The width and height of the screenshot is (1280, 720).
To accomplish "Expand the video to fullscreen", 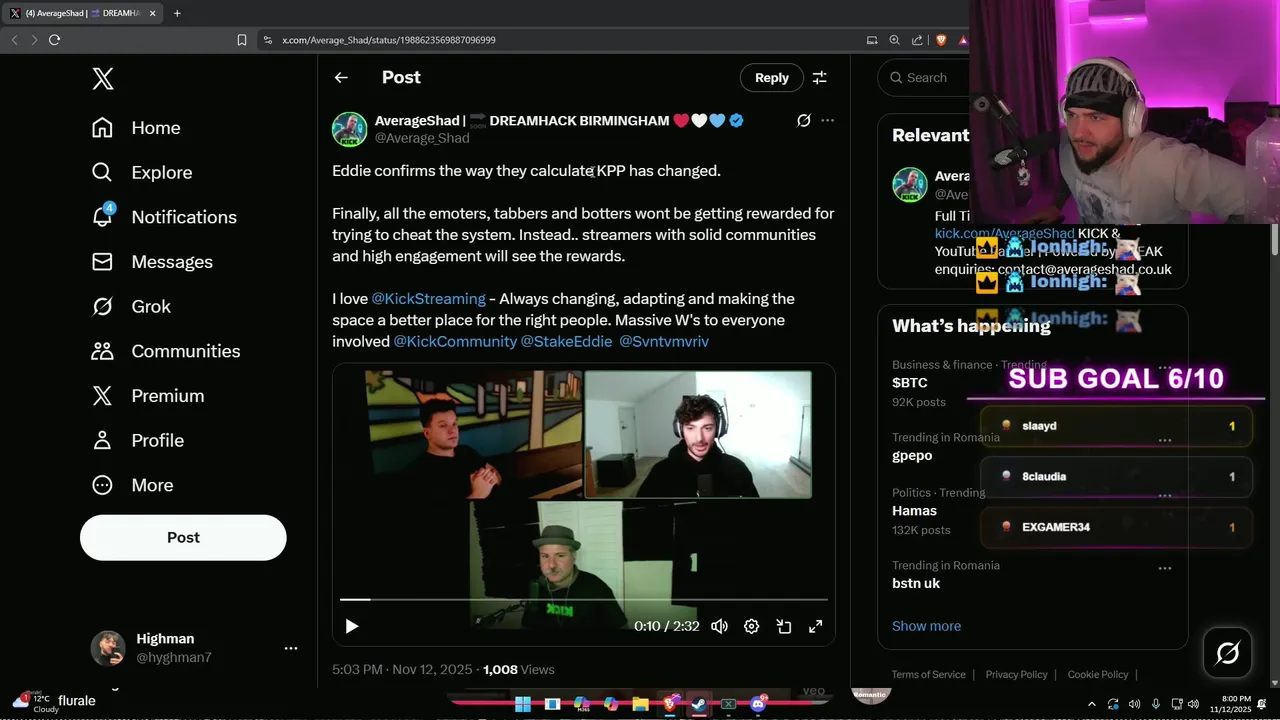I will point(816,626).
